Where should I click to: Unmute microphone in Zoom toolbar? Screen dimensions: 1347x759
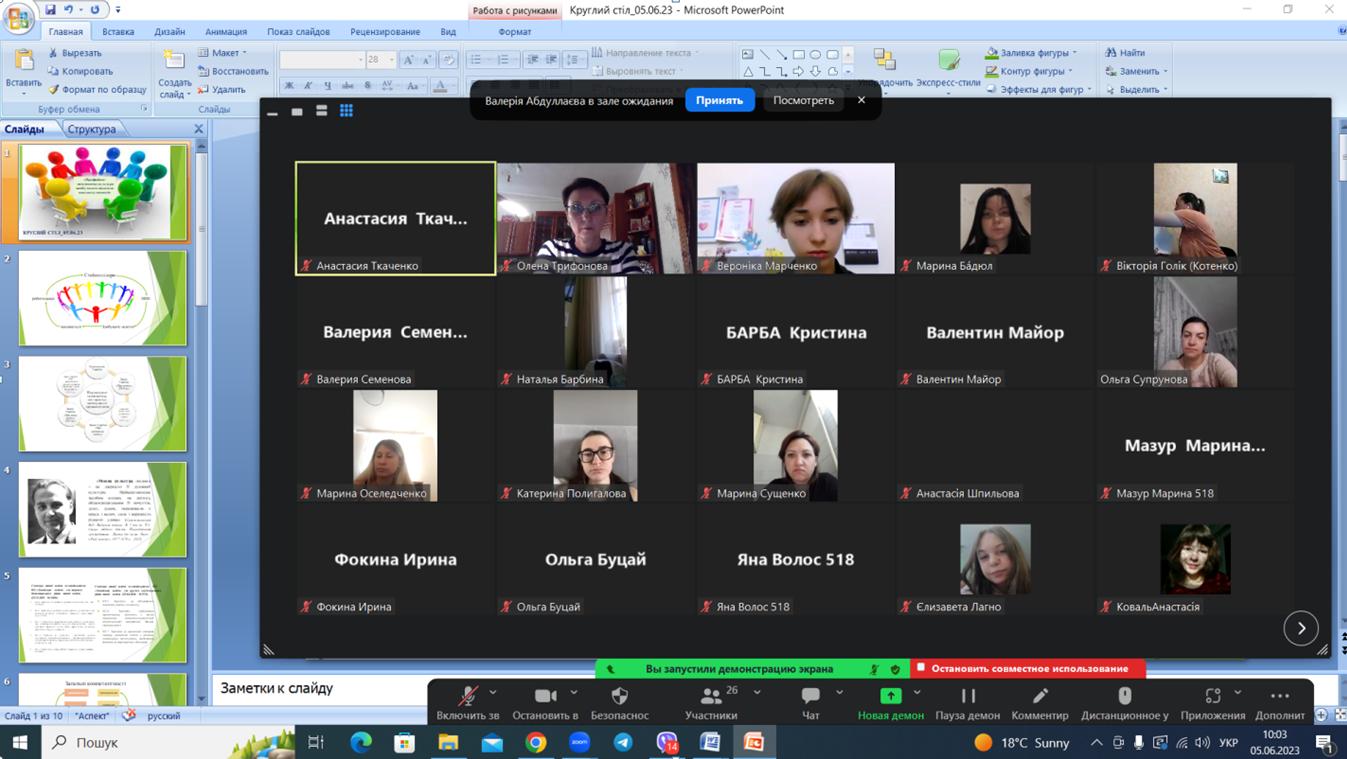(x=467, y=696)
